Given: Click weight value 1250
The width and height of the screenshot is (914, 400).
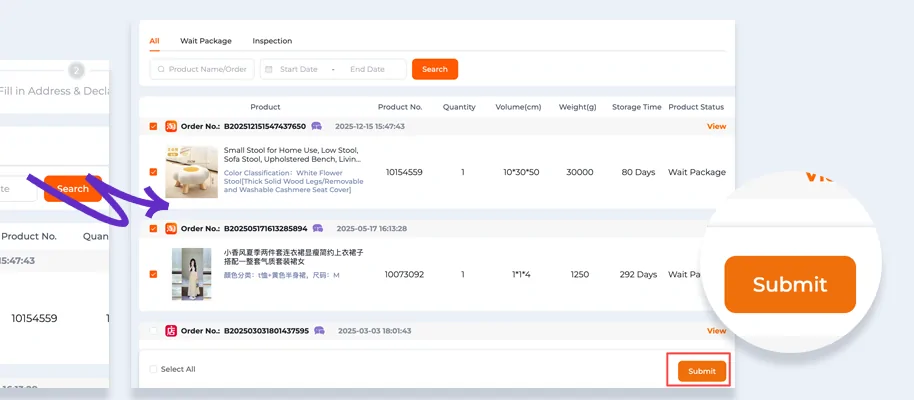Looking at the screenshot, I should point(579,274).
